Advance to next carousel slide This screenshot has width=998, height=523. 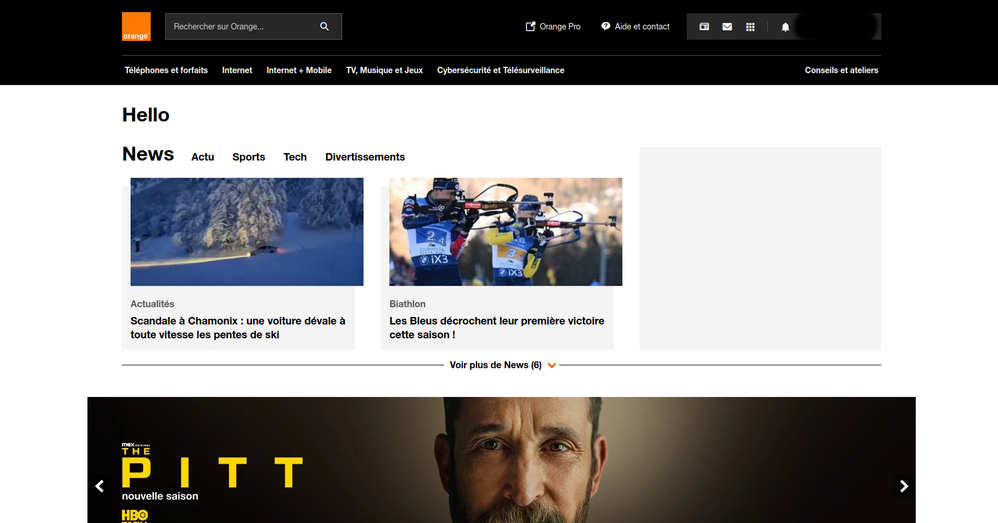click(x=904, y=486)
